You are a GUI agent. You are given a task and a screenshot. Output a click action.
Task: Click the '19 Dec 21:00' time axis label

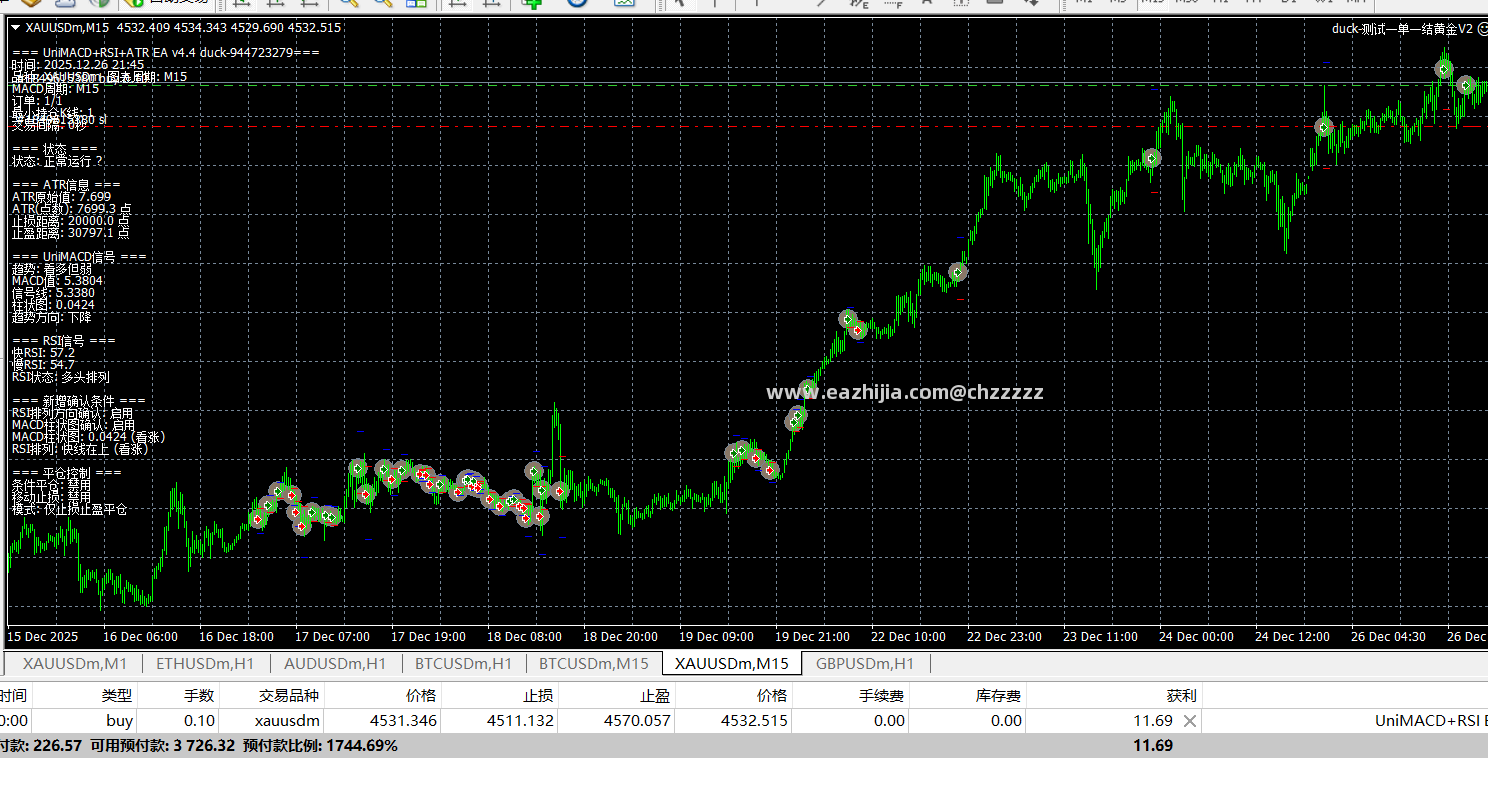pos(812,637)
